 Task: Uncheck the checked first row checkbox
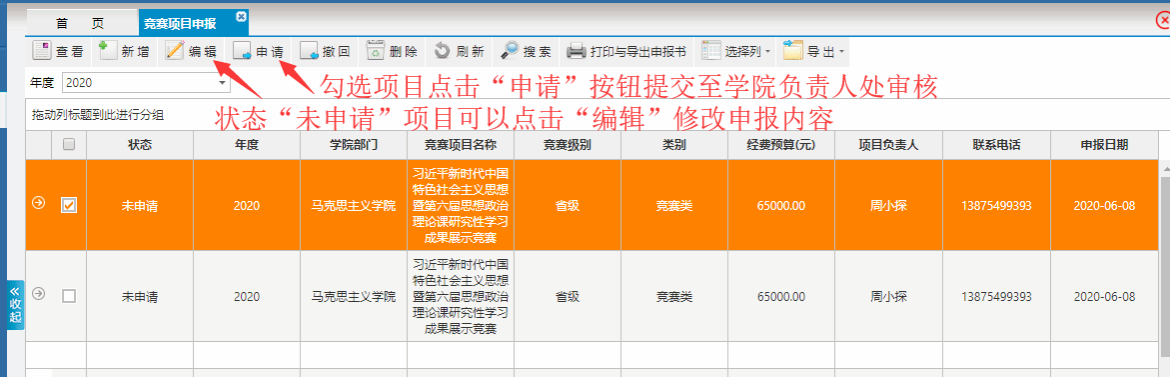click(69, 205)
